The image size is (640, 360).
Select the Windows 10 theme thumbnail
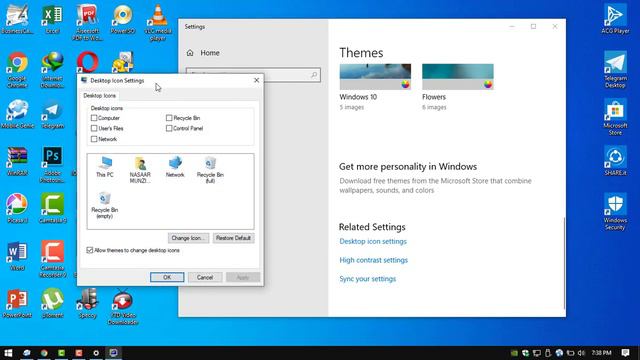click(x=375, y=77)
